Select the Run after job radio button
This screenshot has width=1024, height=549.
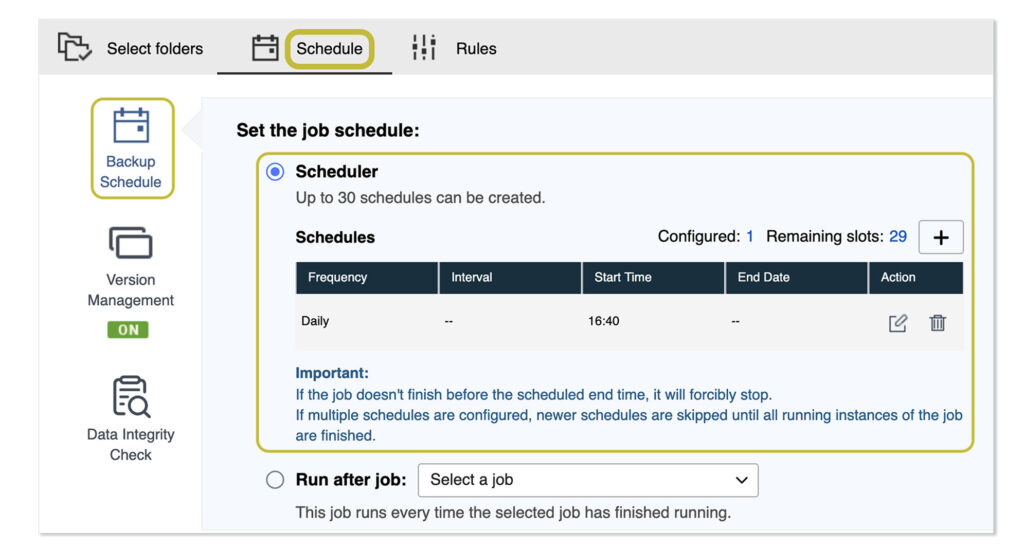tap(275, 480)
